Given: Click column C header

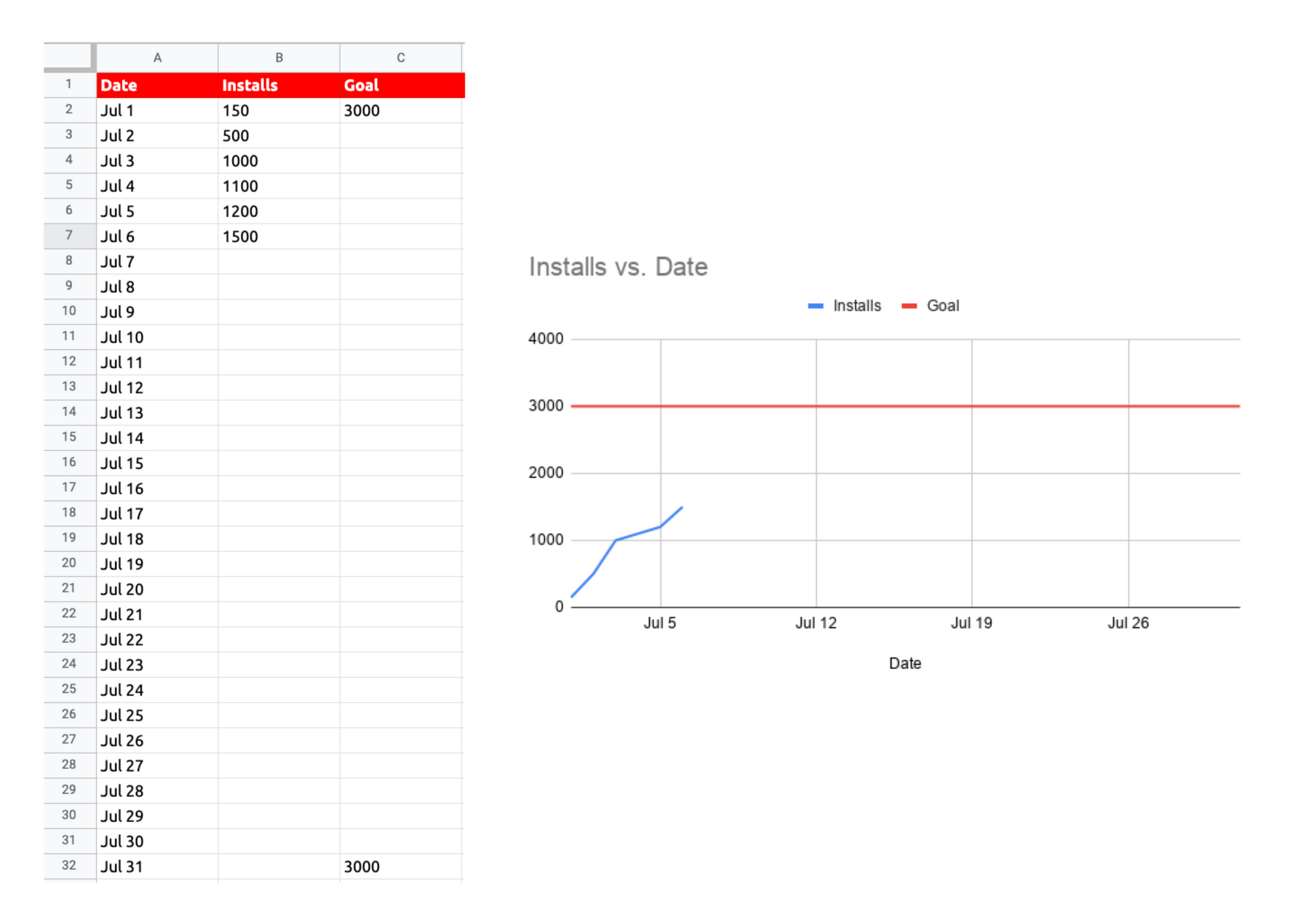Looking at the screenshot, I should point(401,58).
